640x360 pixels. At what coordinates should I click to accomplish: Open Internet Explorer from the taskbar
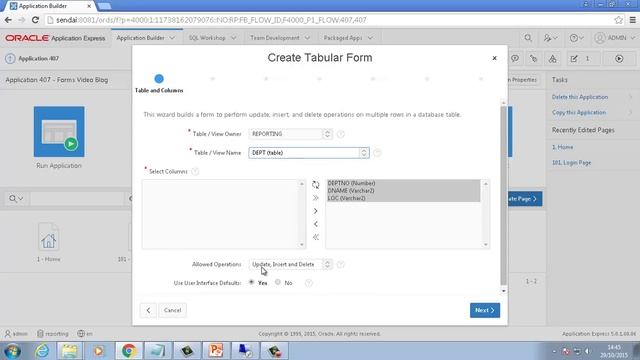42,351
